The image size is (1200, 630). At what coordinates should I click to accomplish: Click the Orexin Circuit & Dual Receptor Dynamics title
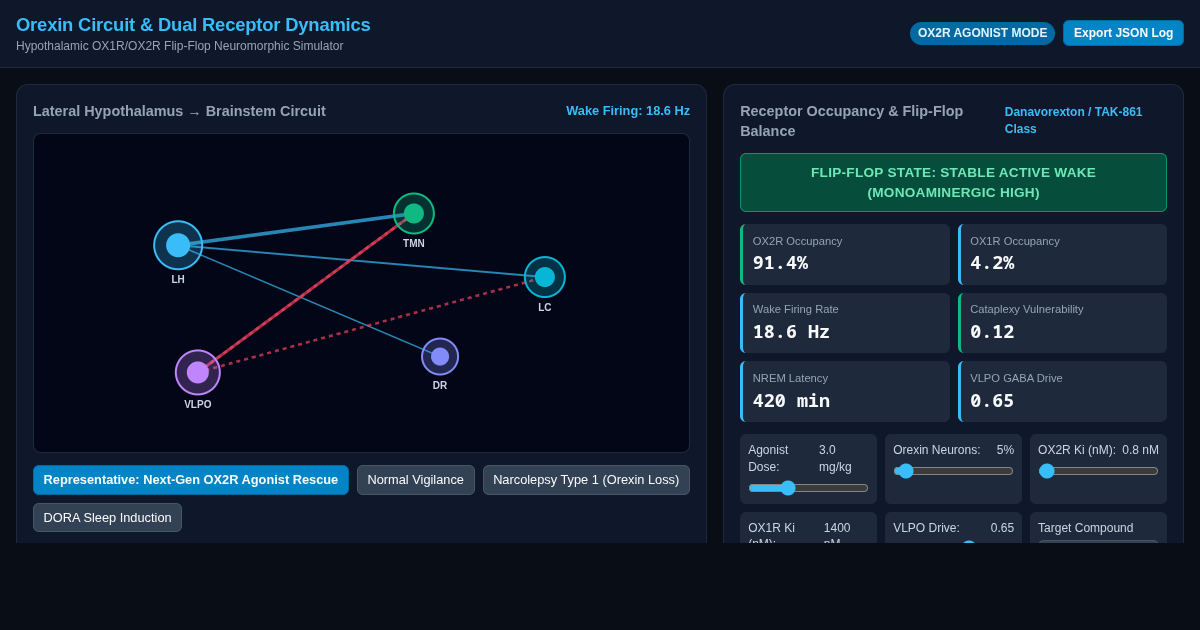pyautogui.click(x=193, y=25)
